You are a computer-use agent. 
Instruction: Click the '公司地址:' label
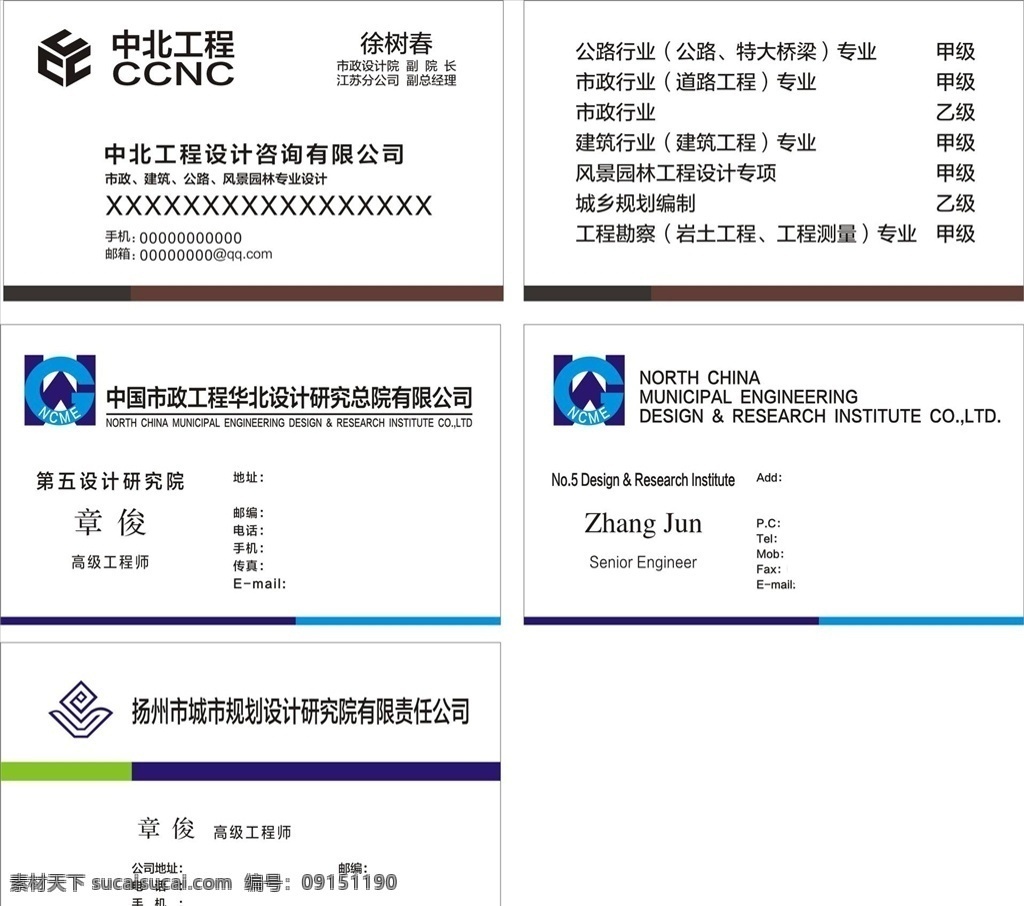click(157, 868)
